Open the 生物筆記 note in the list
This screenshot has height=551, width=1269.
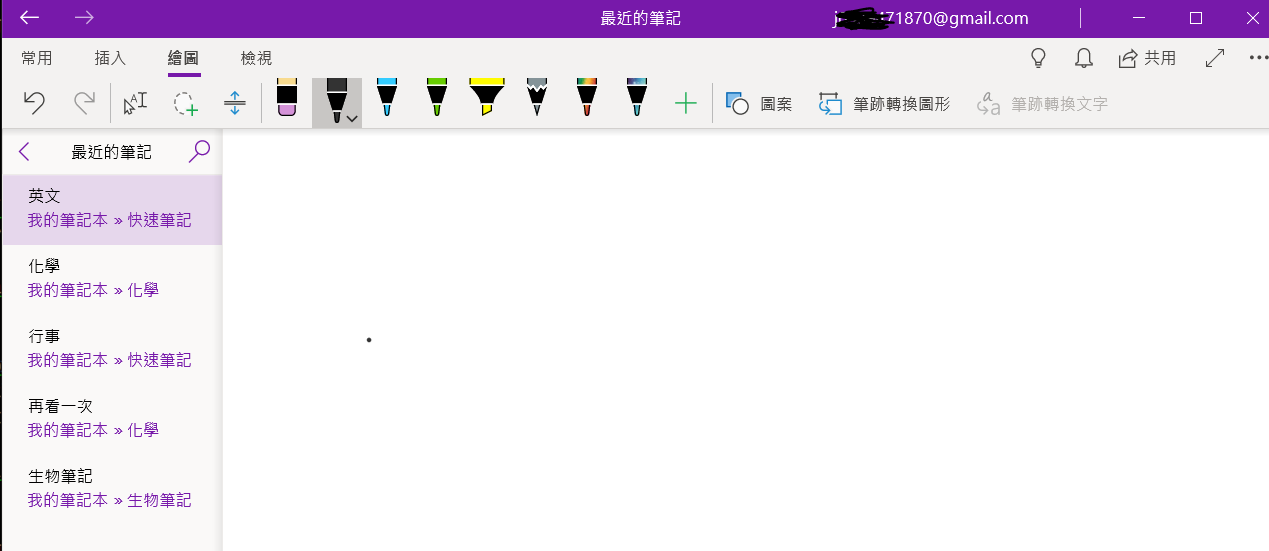click(x=110, y=488)
